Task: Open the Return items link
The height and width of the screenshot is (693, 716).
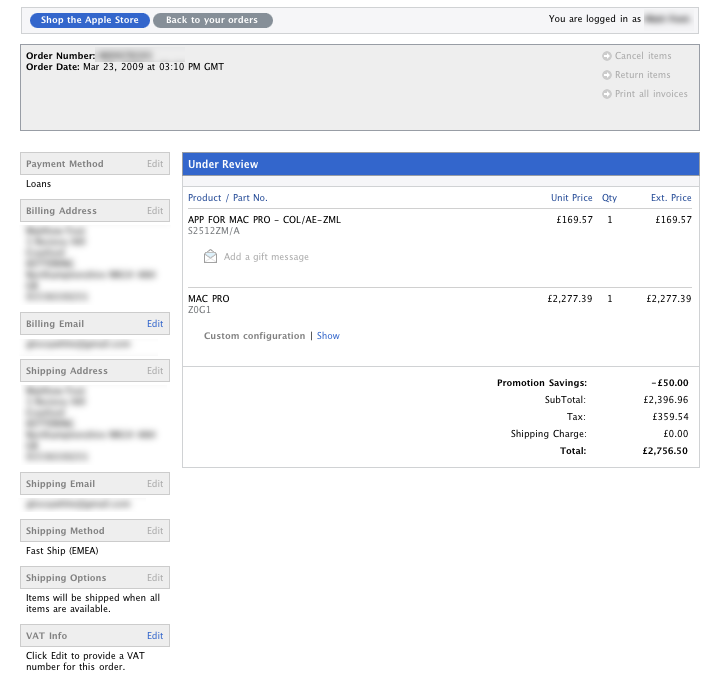Action: (x=642, y=75)
